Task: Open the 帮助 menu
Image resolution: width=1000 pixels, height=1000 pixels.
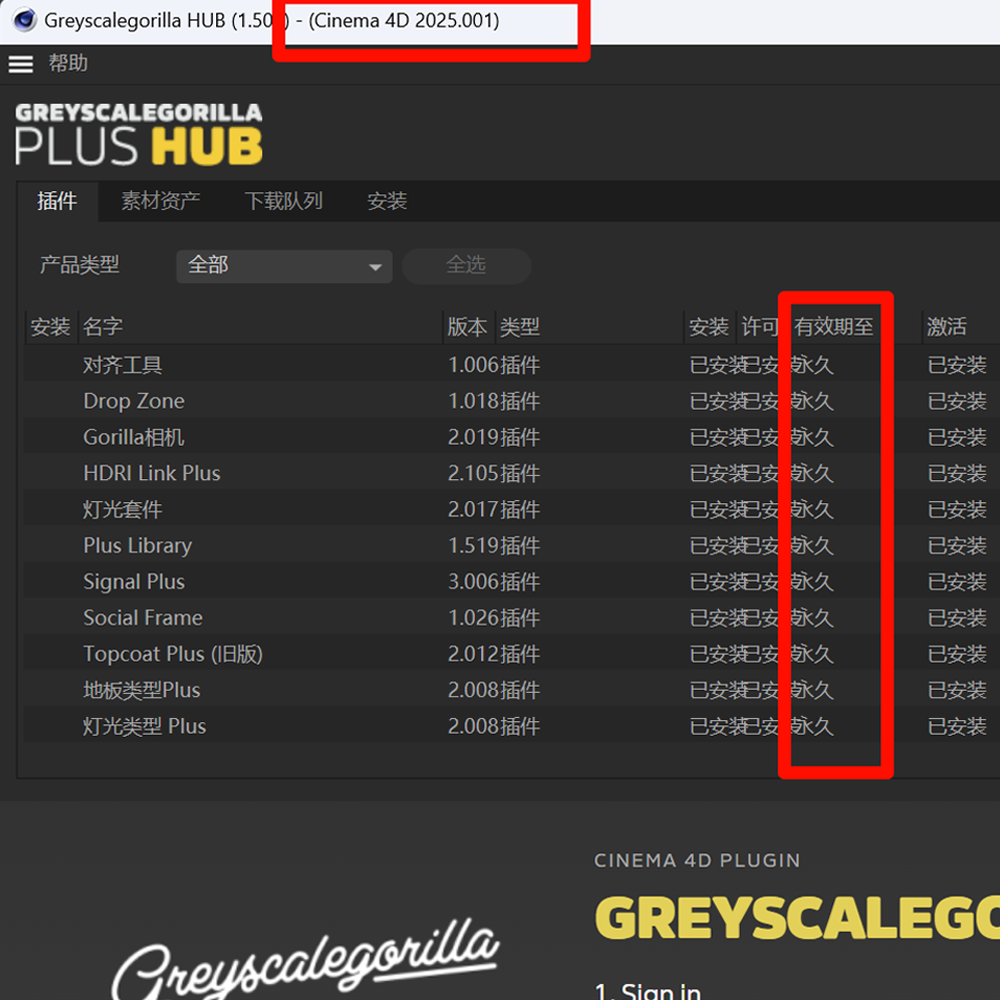Action: 68,63
